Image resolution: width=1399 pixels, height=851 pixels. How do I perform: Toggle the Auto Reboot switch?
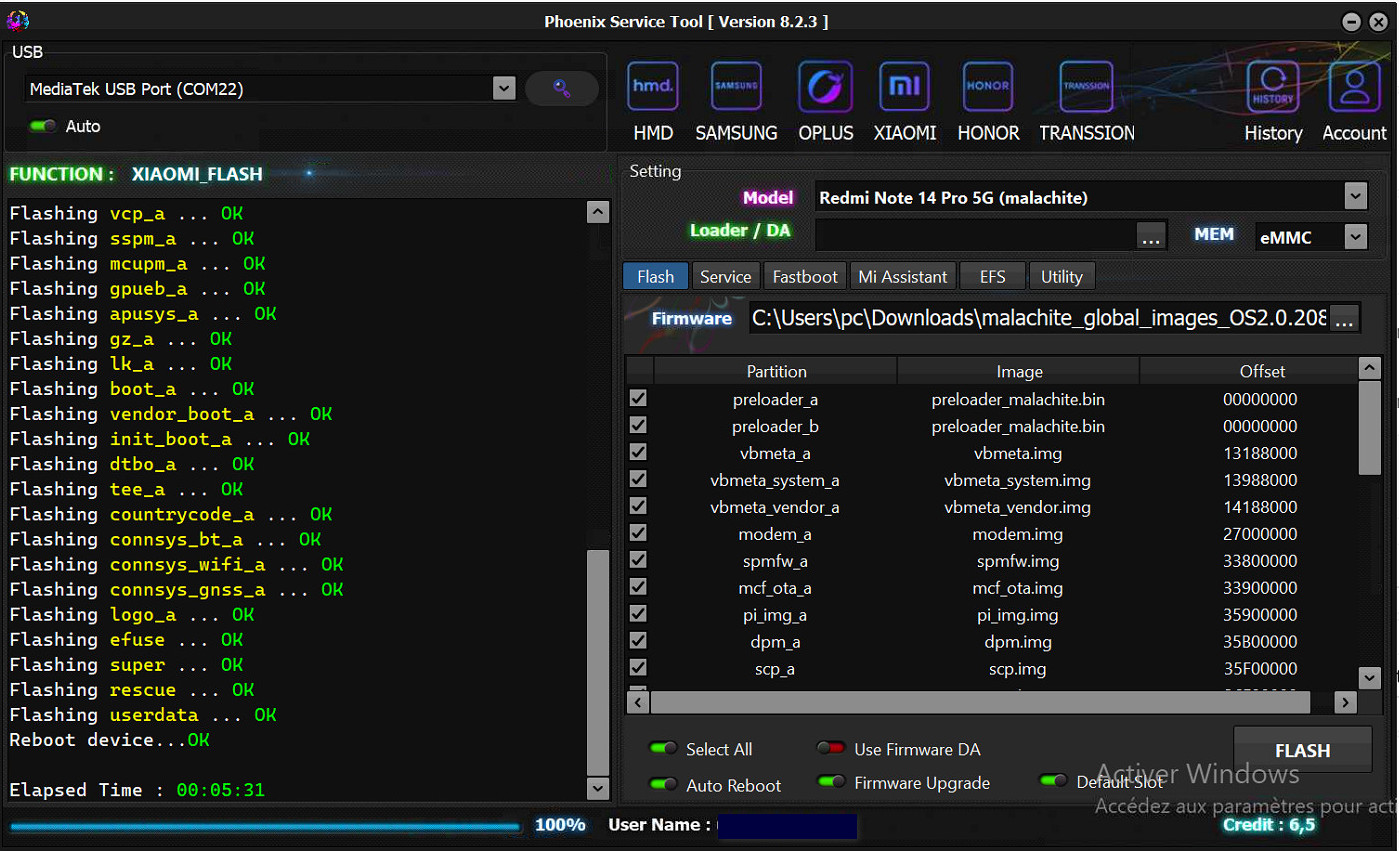(663, 785)
